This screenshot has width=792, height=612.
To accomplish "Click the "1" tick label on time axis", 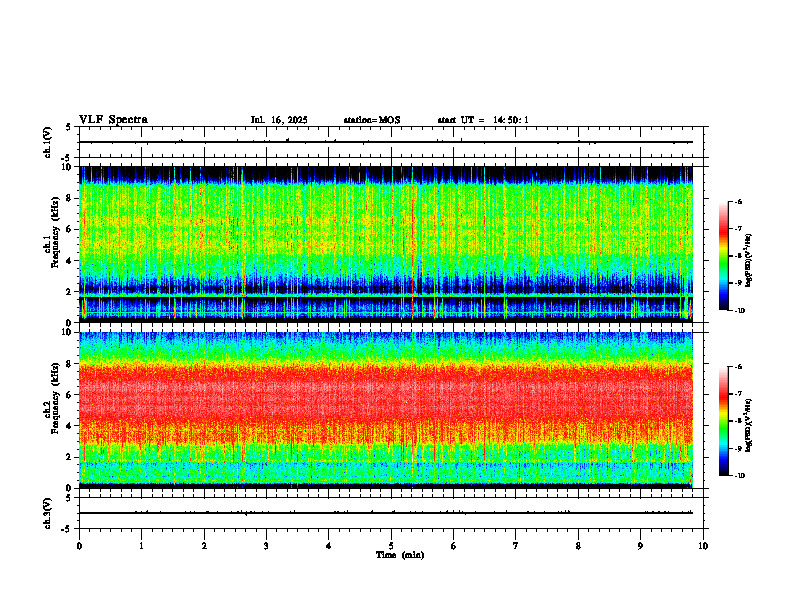I will [141, 546].
